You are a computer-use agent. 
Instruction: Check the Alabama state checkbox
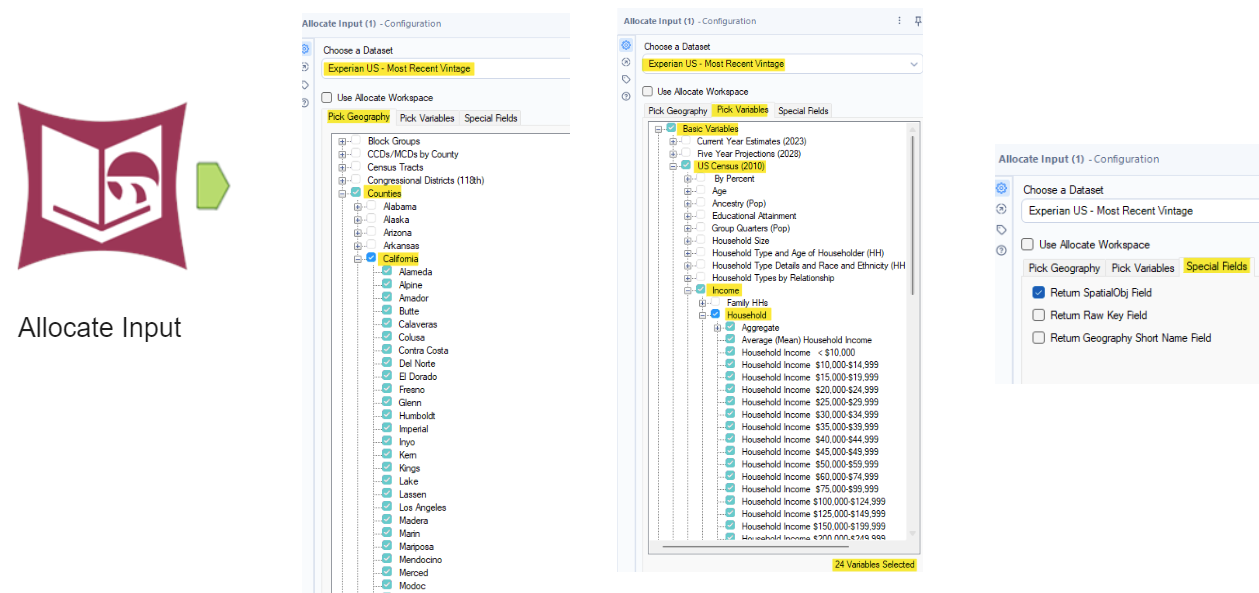point(371,206)
